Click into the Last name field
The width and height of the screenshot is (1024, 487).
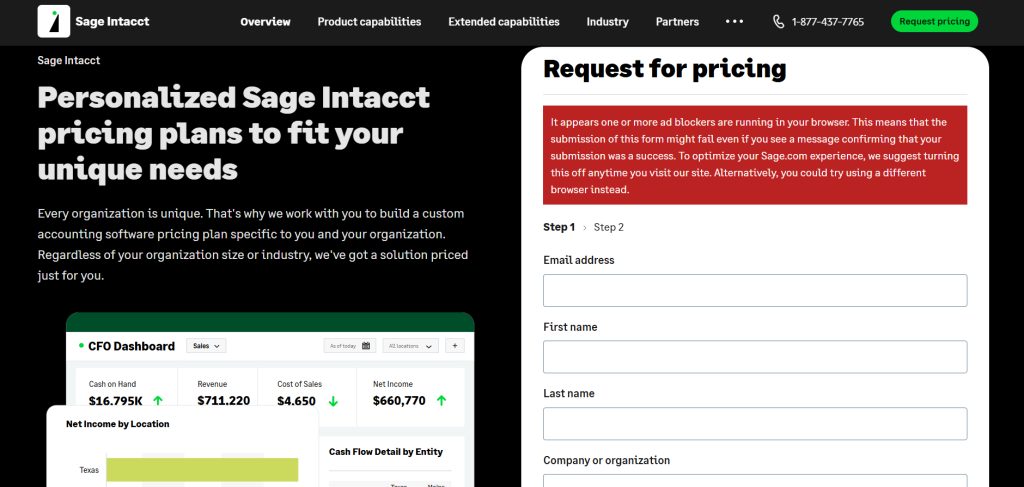[x=755, y=423]
